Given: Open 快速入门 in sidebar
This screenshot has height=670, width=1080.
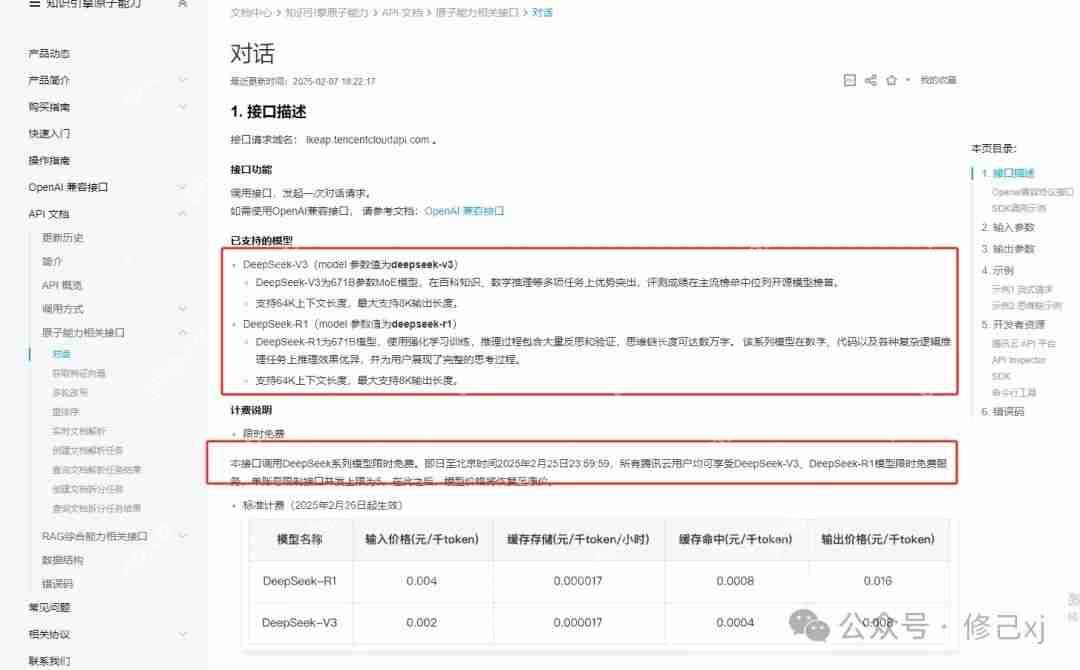Looking at the screenshot, I should click(x=49, y=134).
